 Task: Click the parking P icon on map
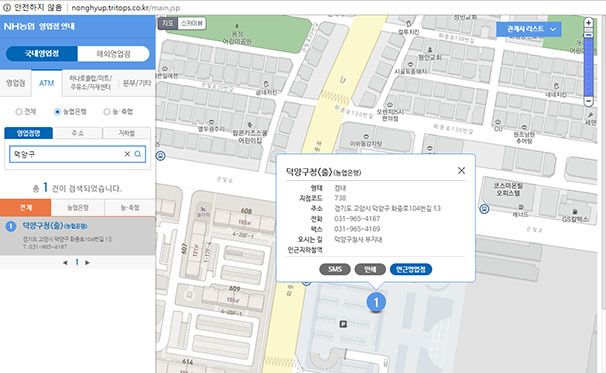(343, 324)
